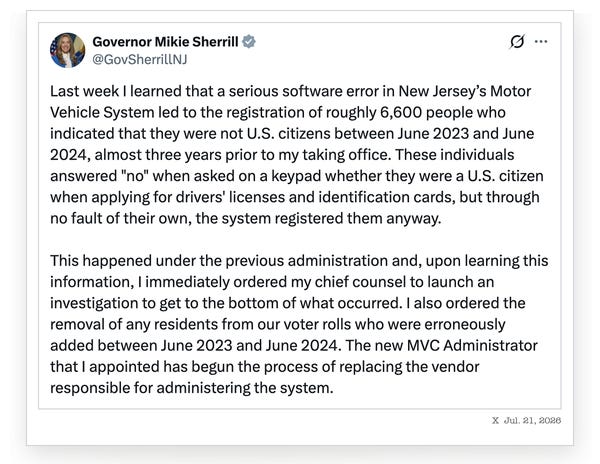Open the three-dot more options menu
This screenshot has width=600, height=464.
point(541,41)
